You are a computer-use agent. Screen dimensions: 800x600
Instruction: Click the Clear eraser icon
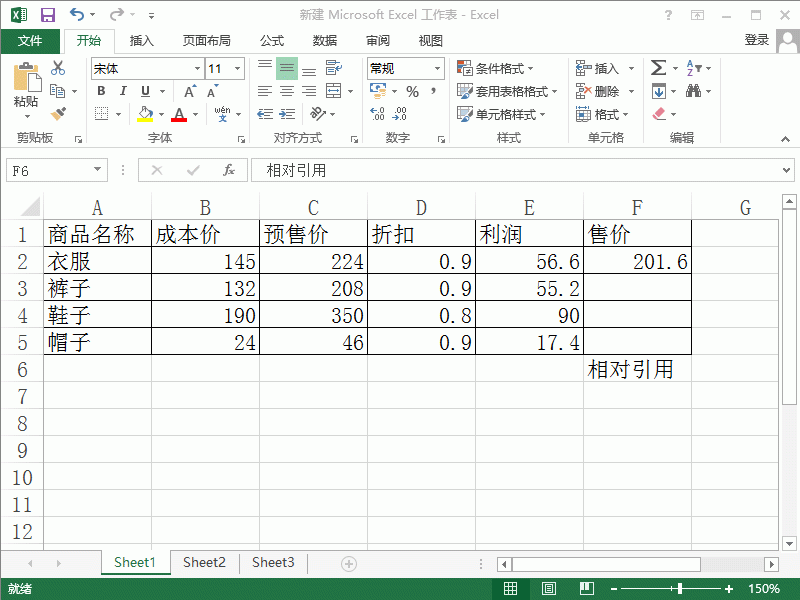point(659,113)
